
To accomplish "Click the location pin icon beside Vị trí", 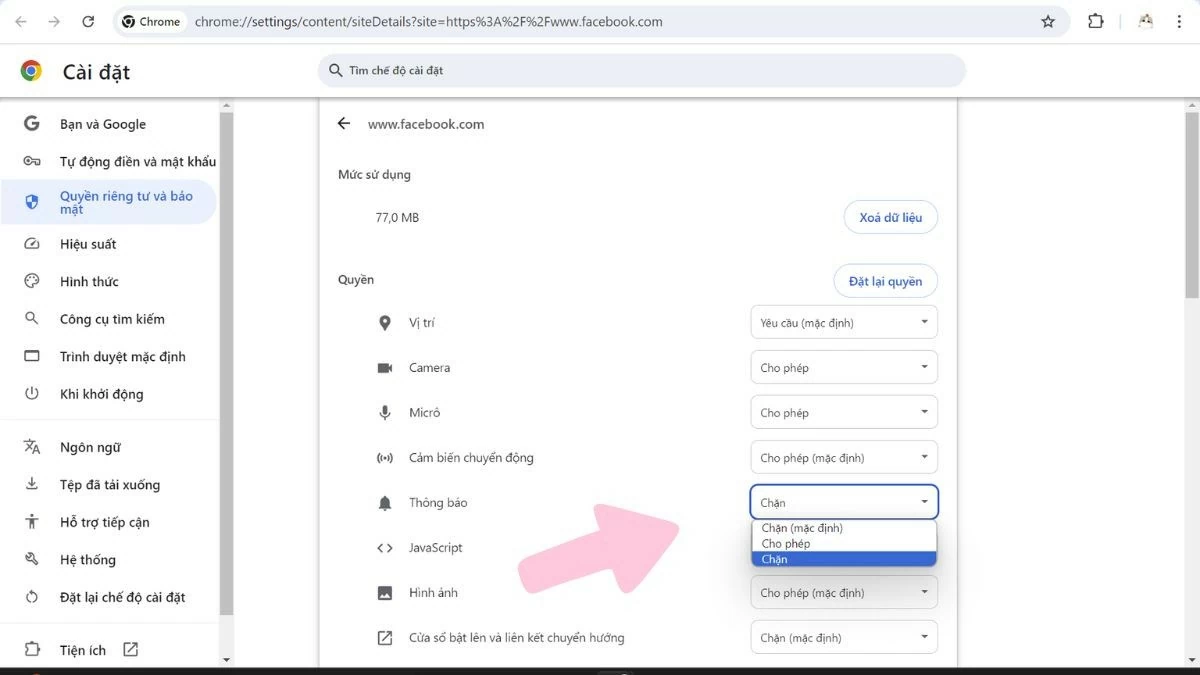I will click(x=385, y=322).
